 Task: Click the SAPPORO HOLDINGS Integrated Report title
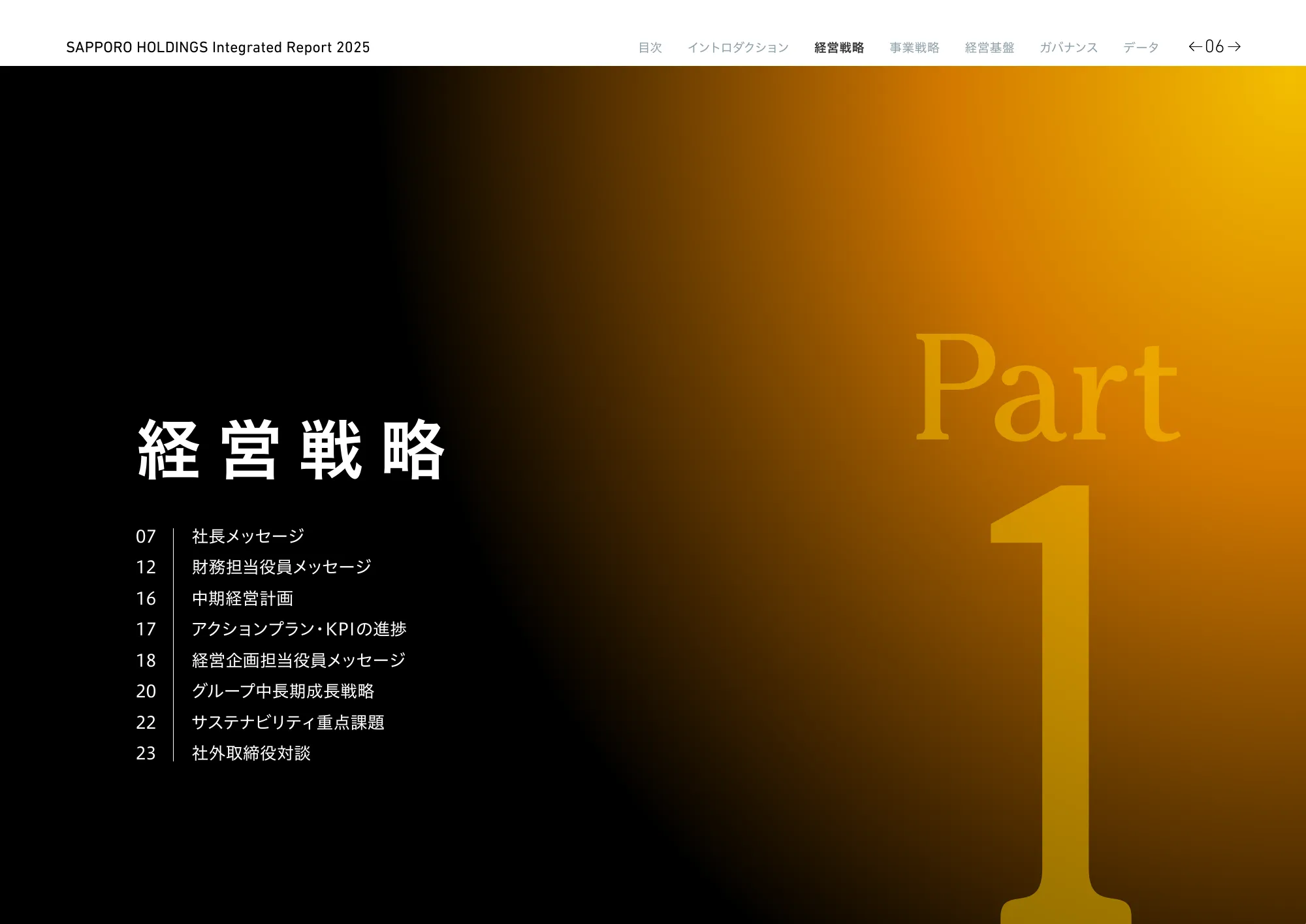click(x=217, y=48)
